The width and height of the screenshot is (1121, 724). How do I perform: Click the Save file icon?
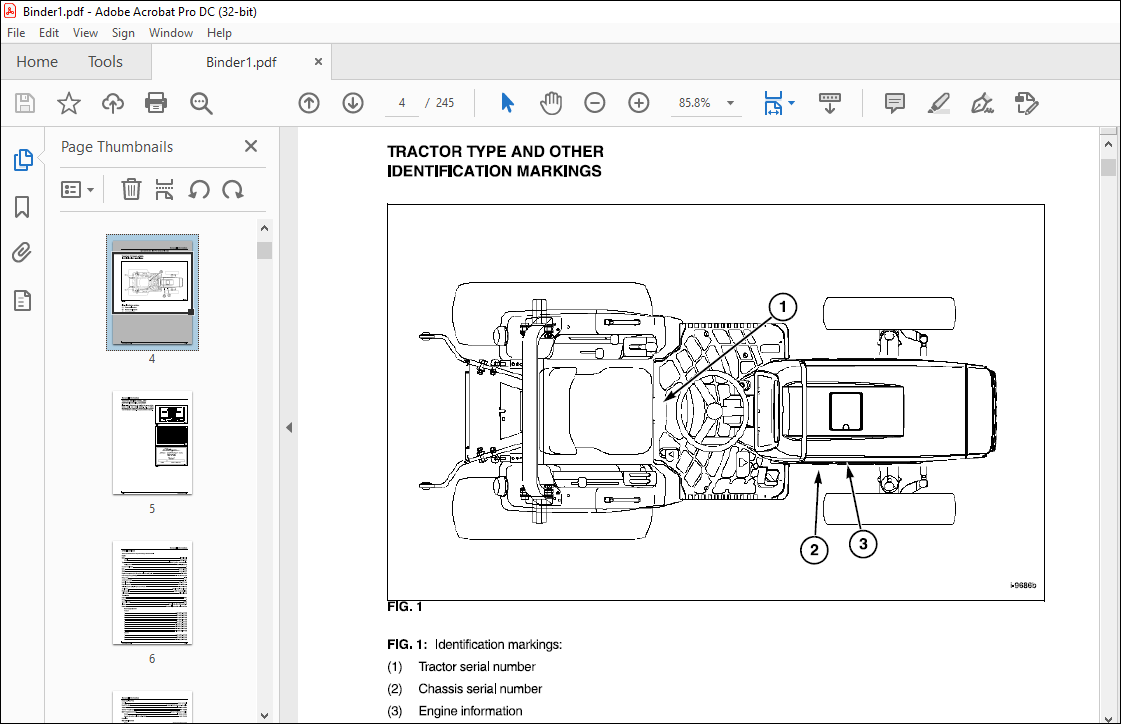(25, 103)
